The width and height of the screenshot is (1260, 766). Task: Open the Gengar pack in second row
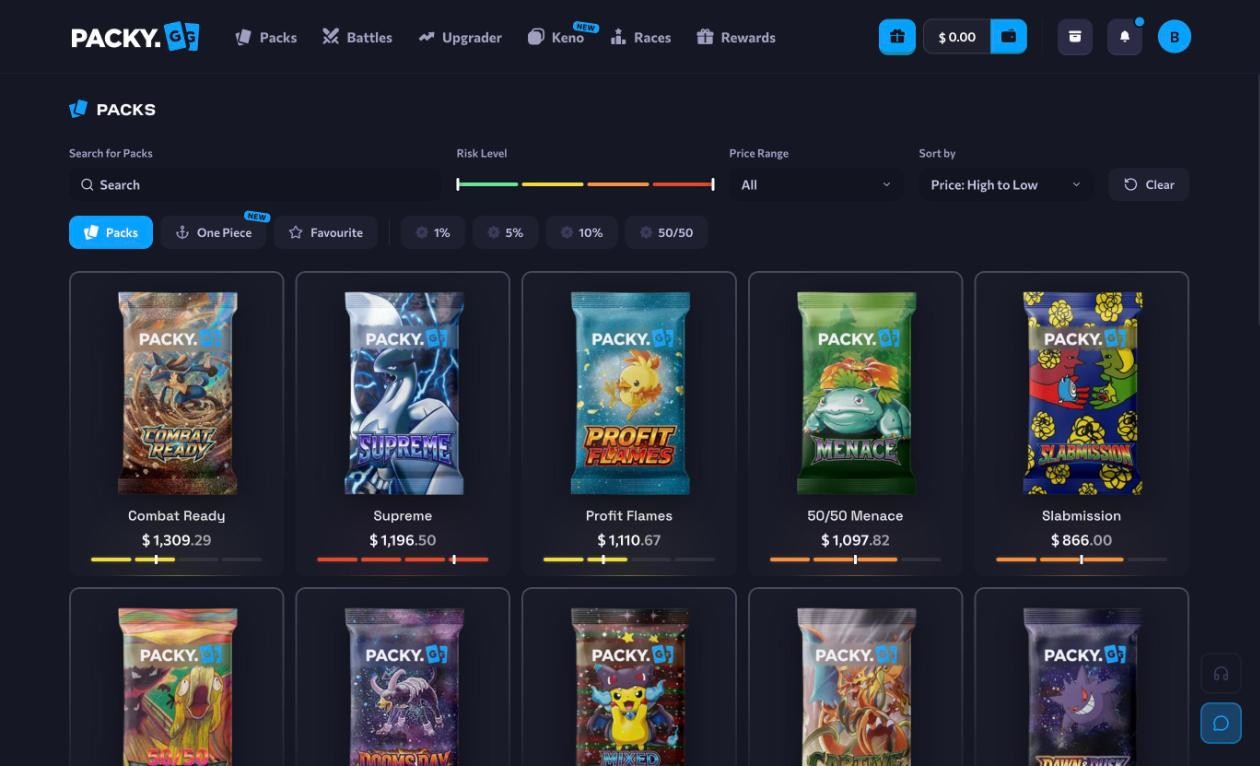[x=1082, y=687]
